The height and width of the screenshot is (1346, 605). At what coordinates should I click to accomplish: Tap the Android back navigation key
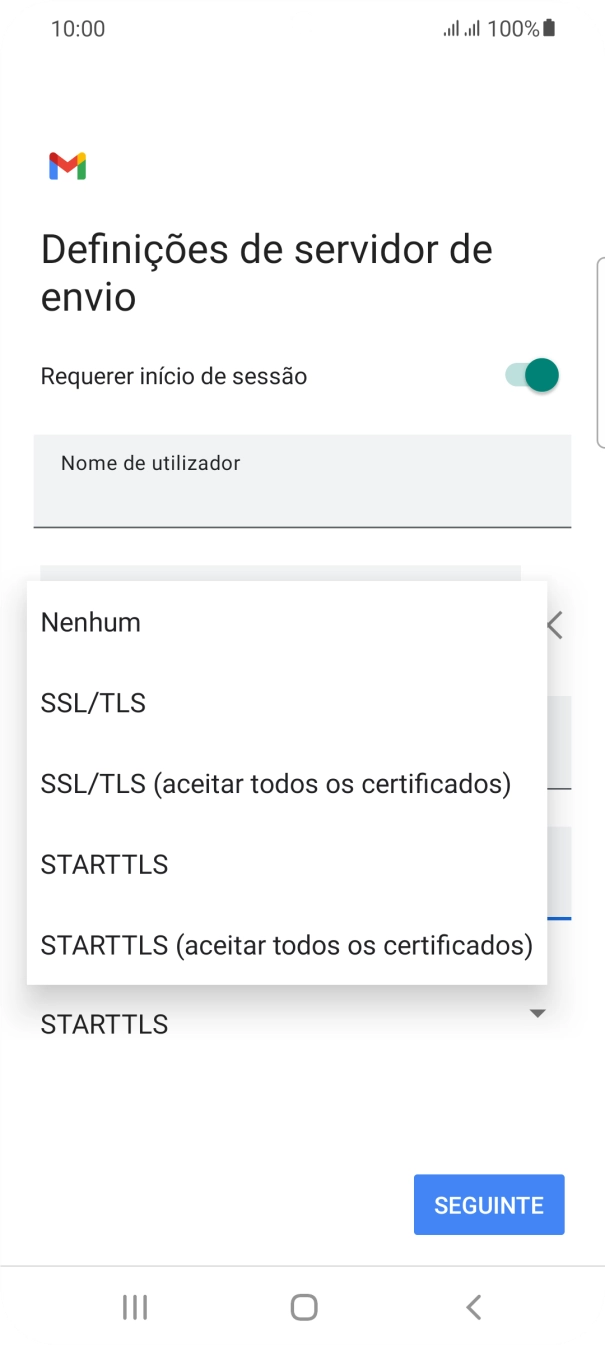[x=472, y=1306]
